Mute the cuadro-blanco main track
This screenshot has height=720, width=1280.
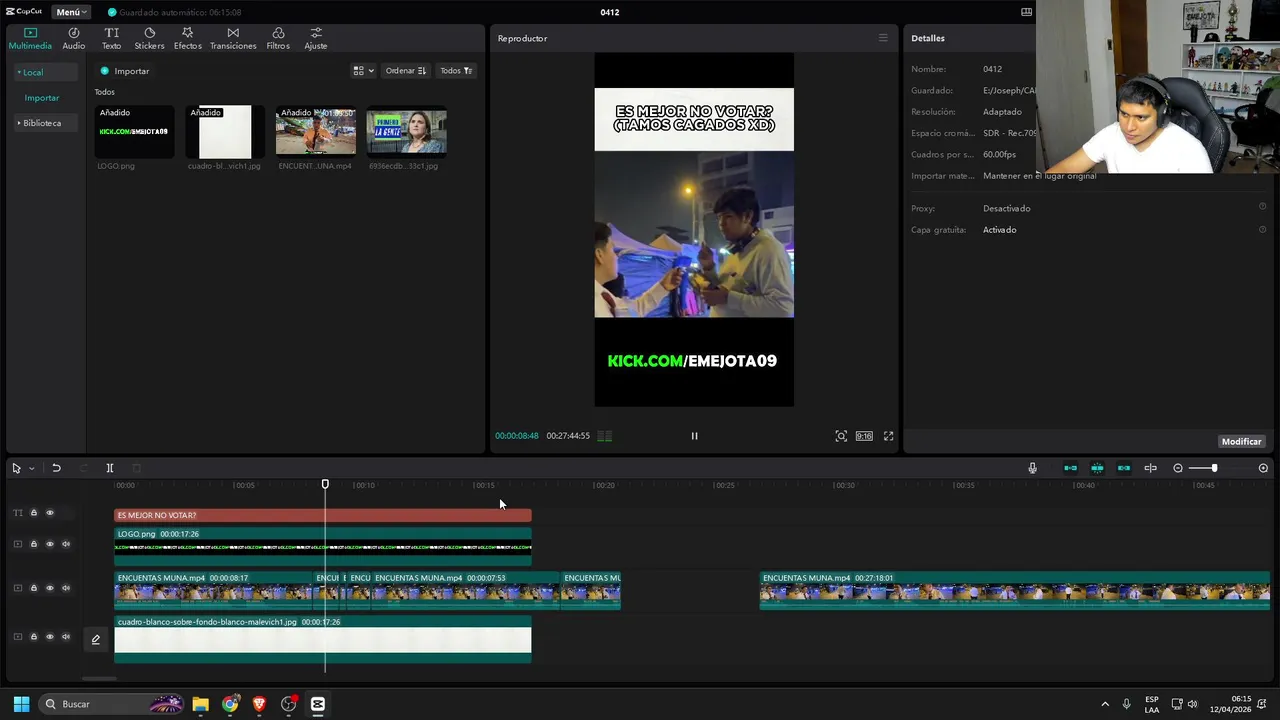[x=66, y=637]
